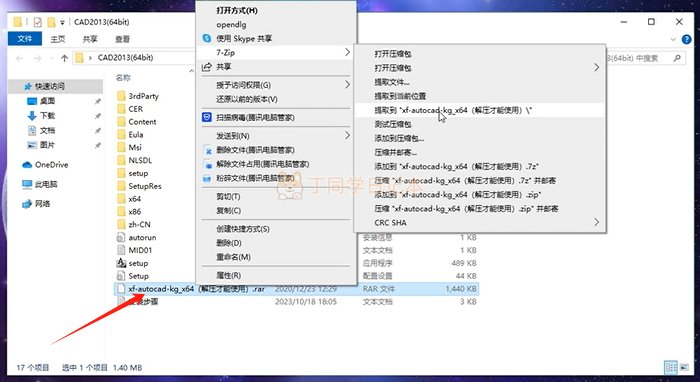This screenshot has height=382, width=700.
Task: Click the Eula folder icon
Action: 121,135
